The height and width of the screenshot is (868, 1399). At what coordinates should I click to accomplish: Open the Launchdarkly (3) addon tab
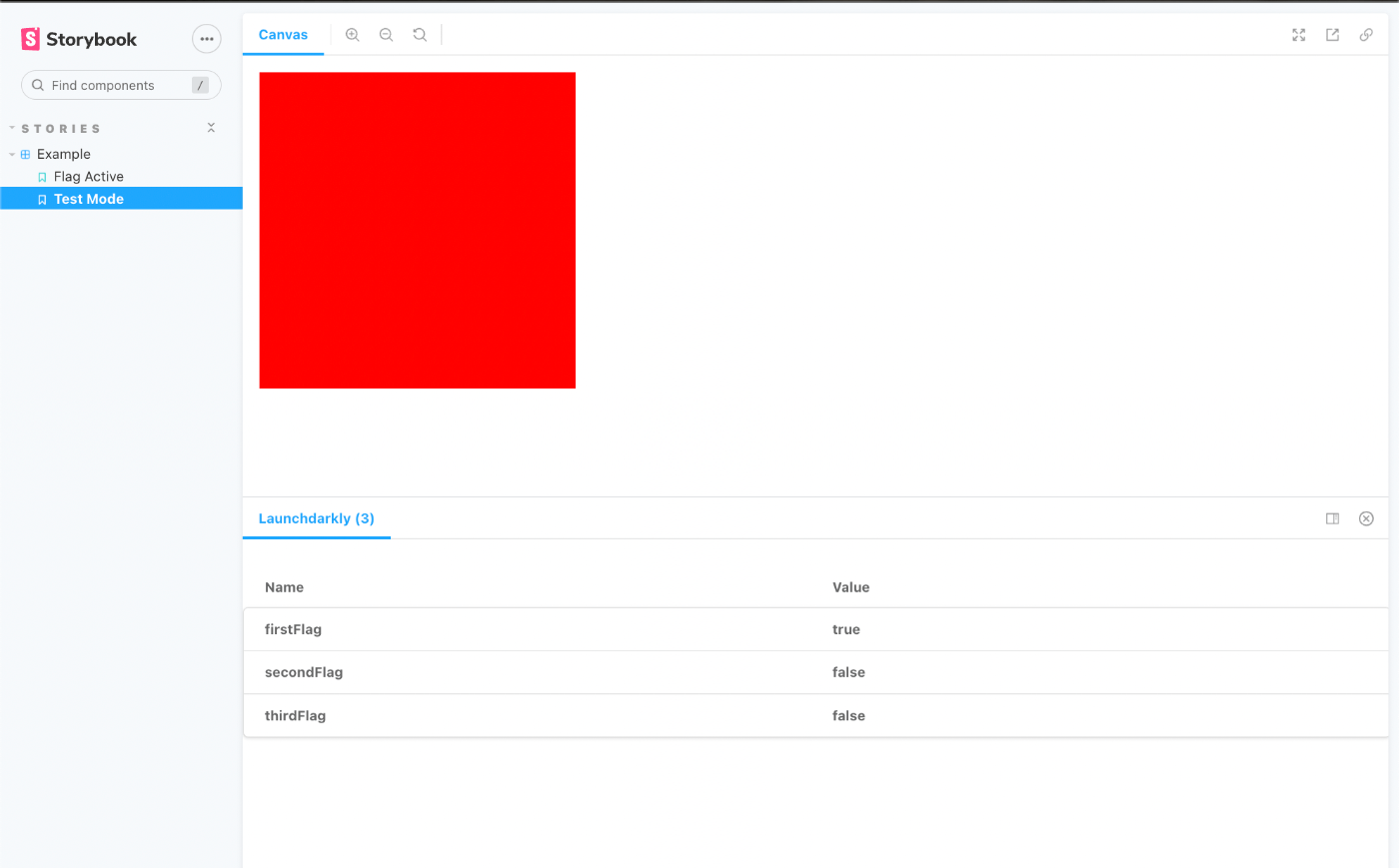pyautogui.click(x=316, y=518)
